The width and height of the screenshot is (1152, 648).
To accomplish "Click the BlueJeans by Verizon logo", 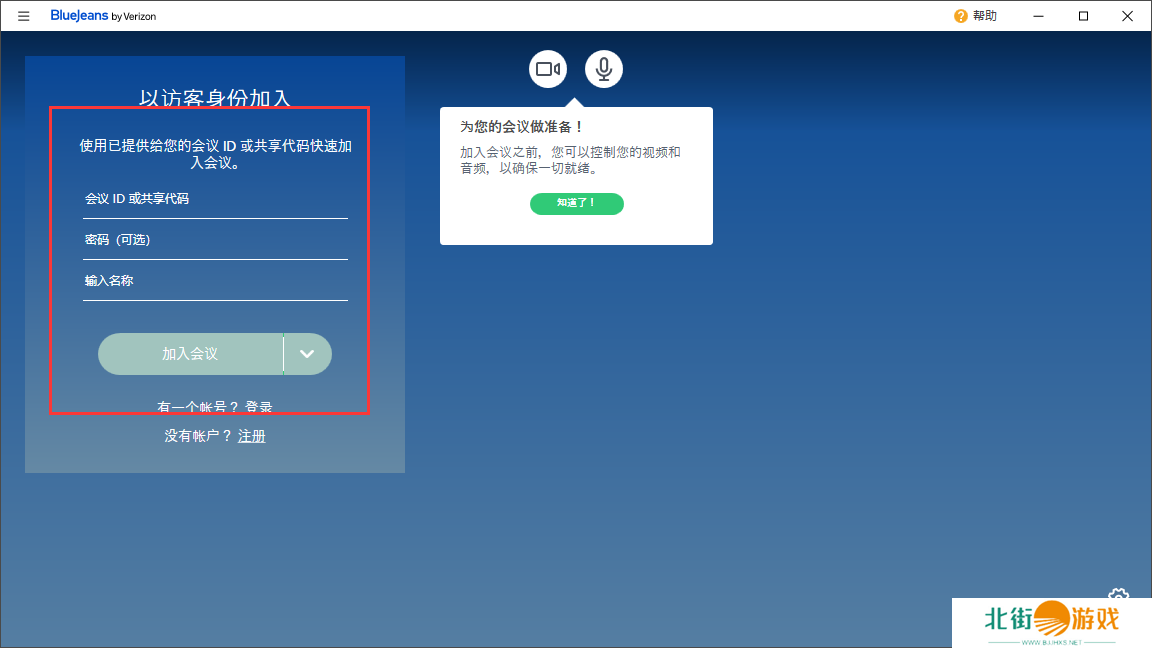I will [x=103, y=16].
